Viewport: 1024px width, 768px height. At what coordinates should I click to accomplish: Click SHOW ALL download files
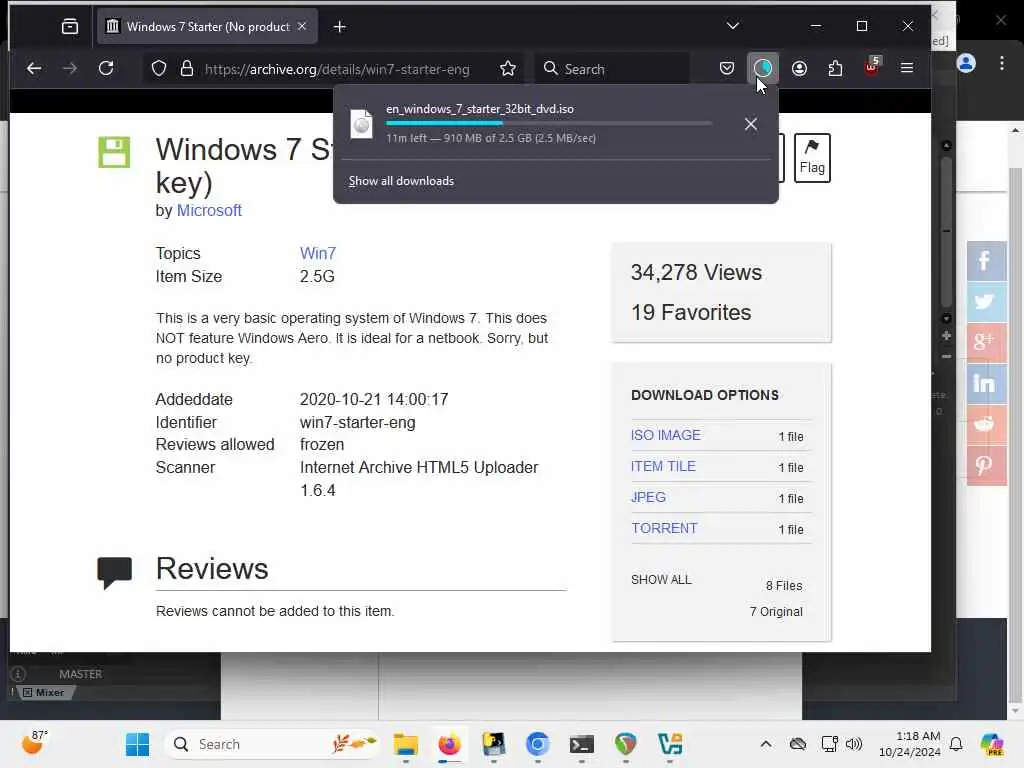(x=661, y=580)
